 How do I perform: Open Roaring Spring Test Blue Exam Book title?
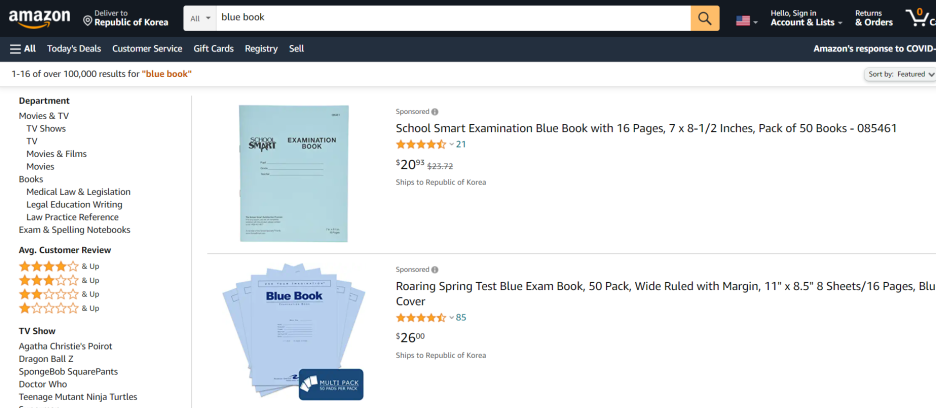click(x=666, y=294)
